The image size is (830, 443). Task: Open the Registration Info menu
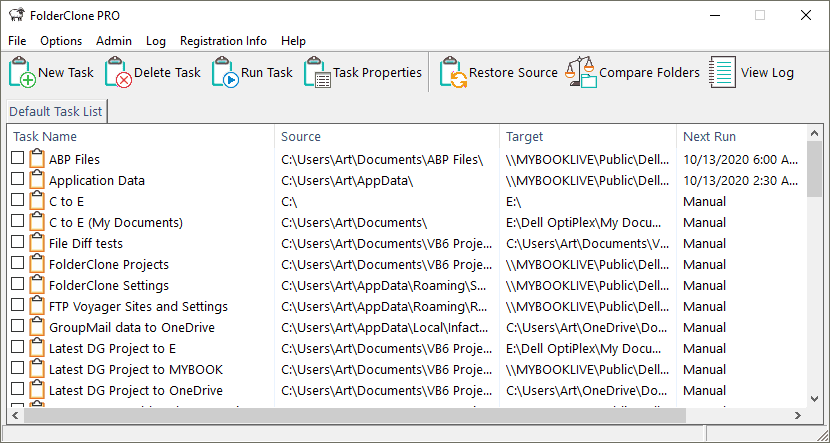pyautogui.click(x=223, y=41)
